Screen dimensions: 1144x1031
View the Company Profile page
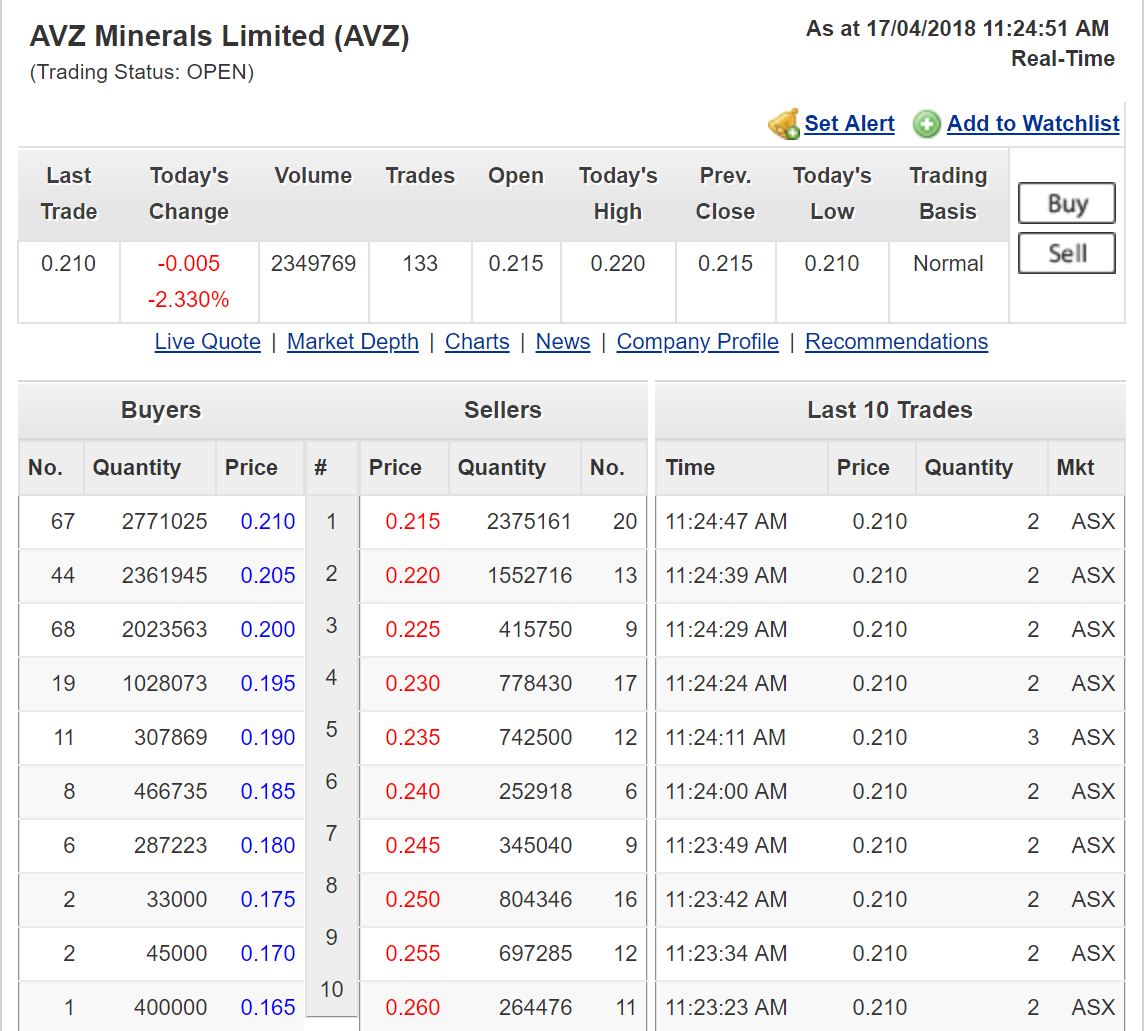pos(697,341)
